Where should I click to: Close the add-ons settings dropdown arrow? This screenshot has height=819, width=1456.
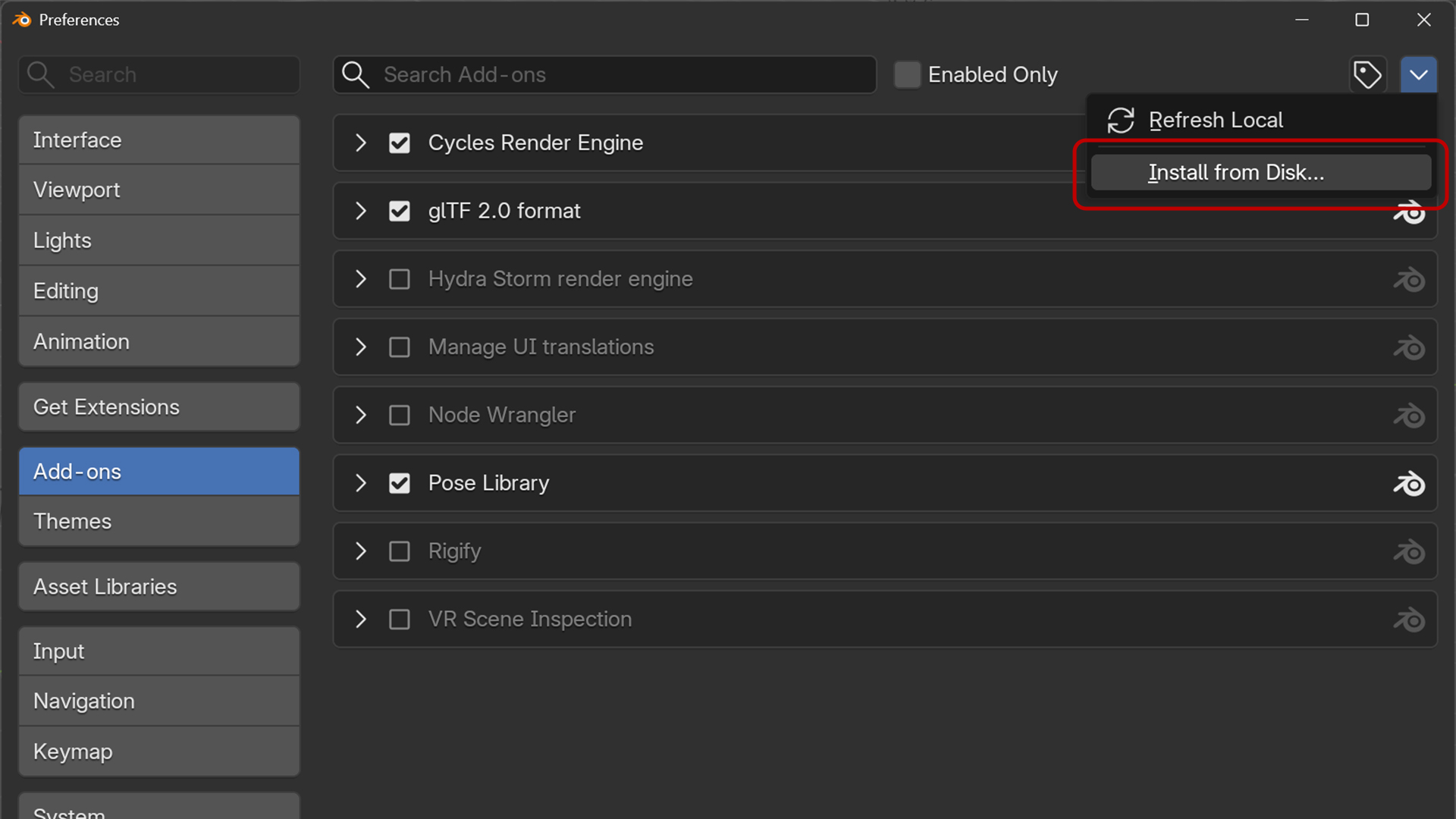click(x=1419, y=74)
